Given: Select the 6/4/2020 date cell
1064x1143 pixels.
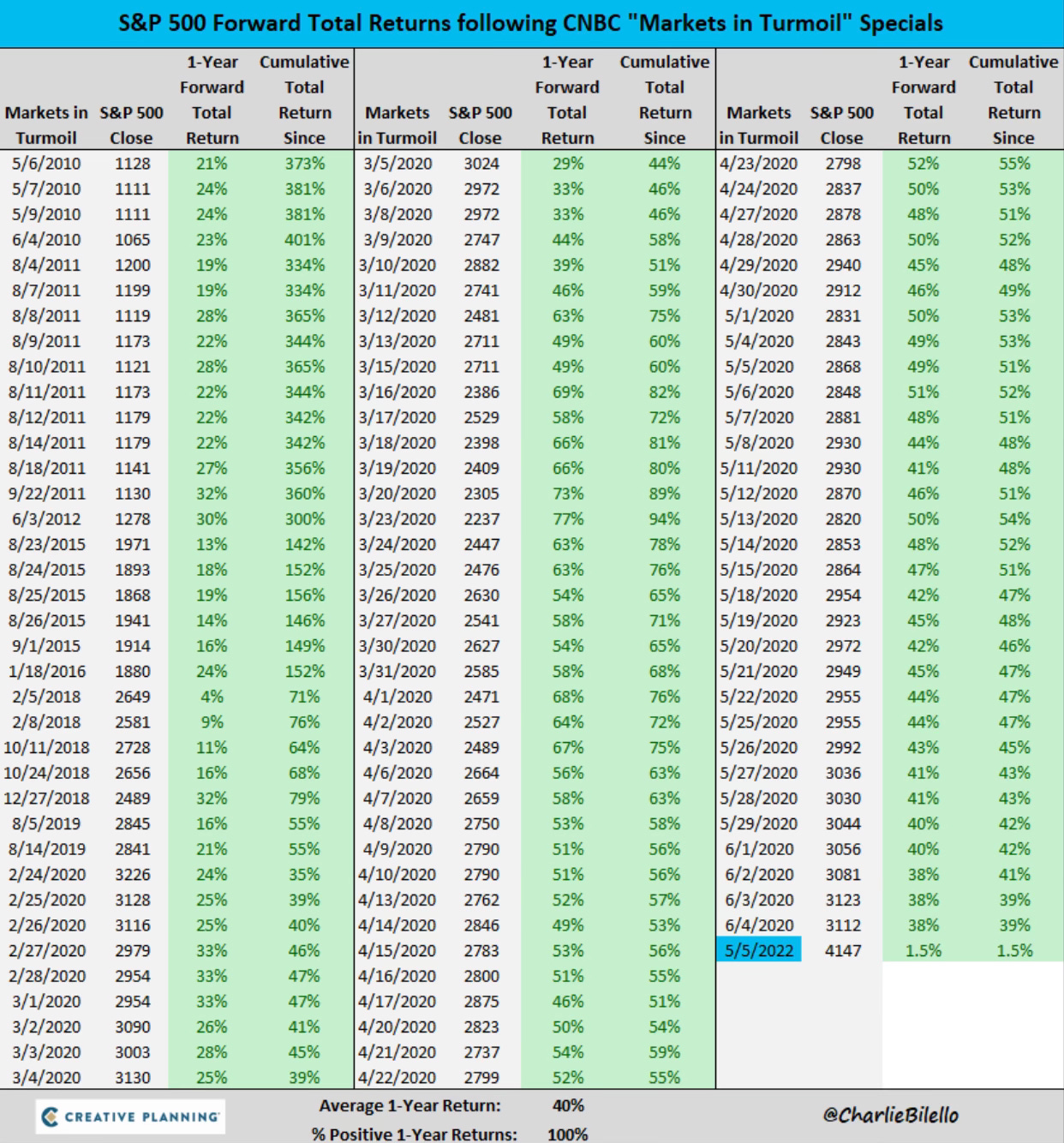Looking at the screenshot, I should coord(759,925).
